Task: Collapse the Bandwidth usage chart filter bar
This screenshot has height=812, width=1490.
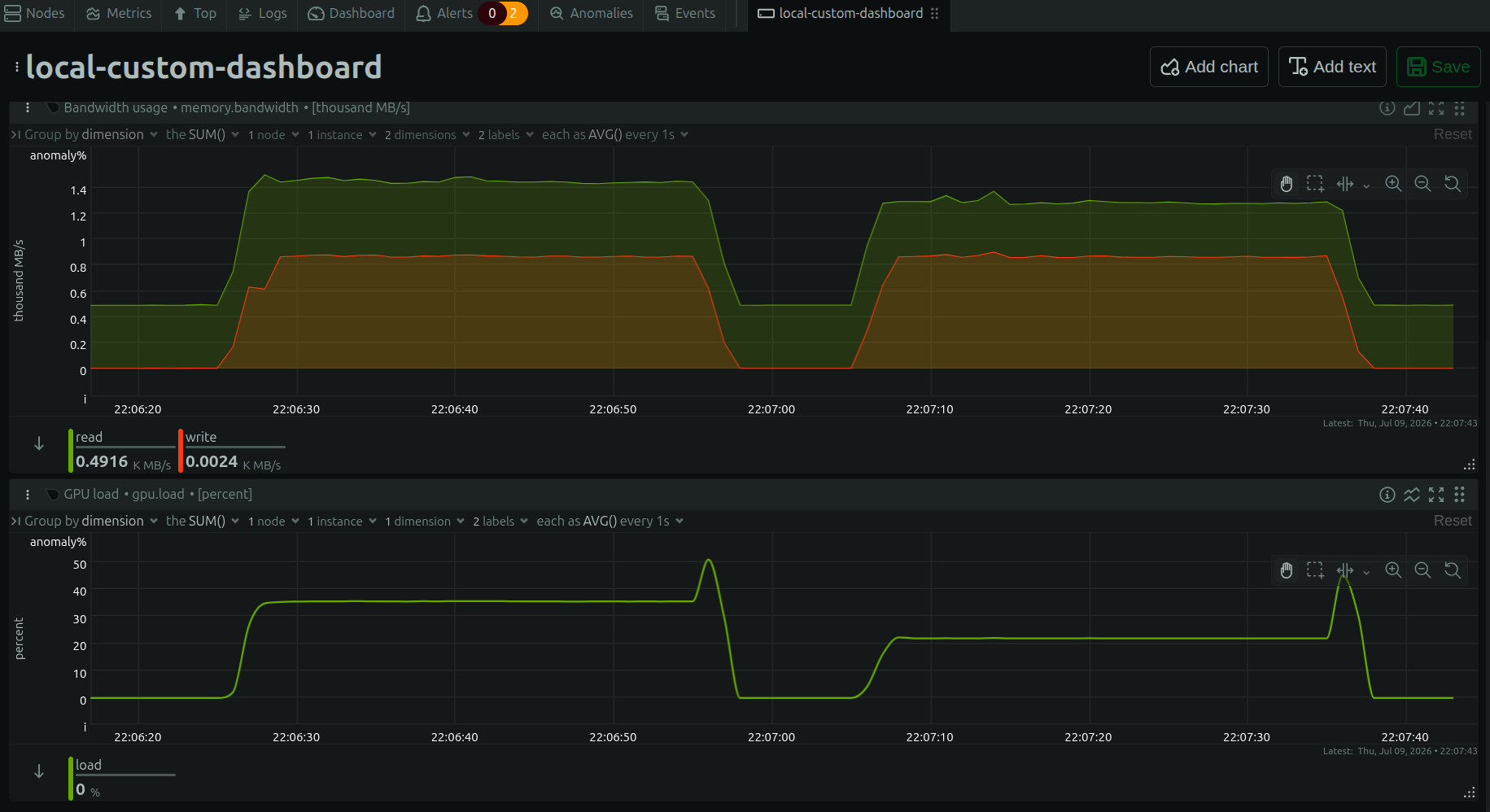Action: [x=15, y=134]
